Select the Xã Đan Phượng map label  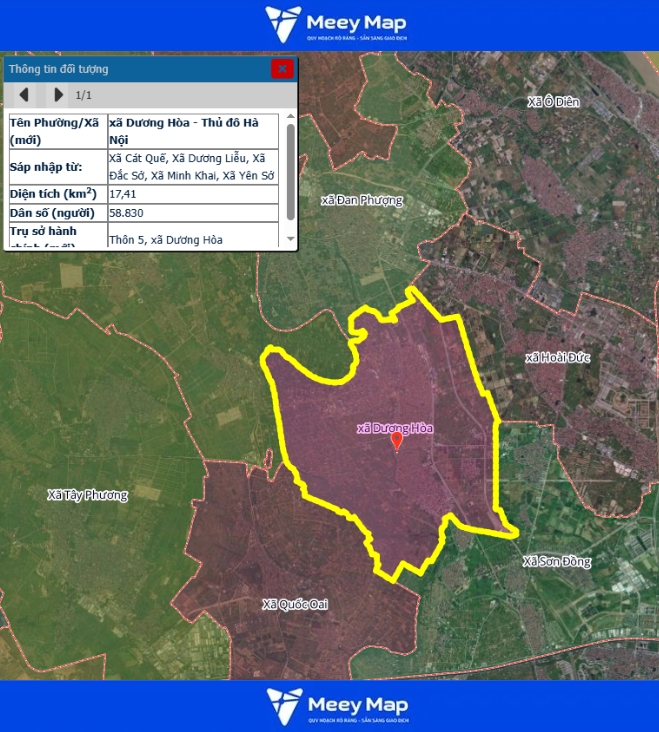362,200
